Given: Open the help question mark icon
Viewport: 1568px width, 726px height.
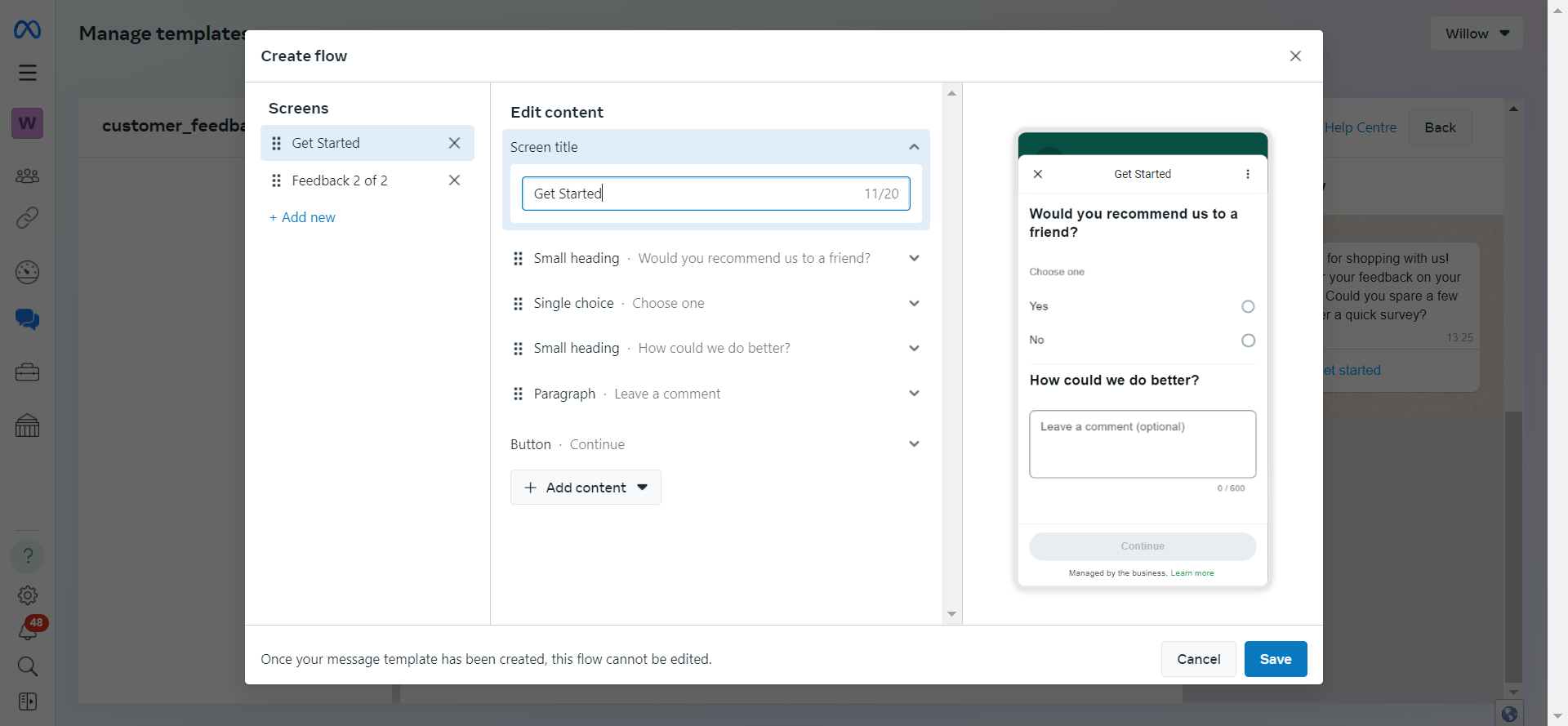Looking at the screenshot, I should tap(27, 556).
